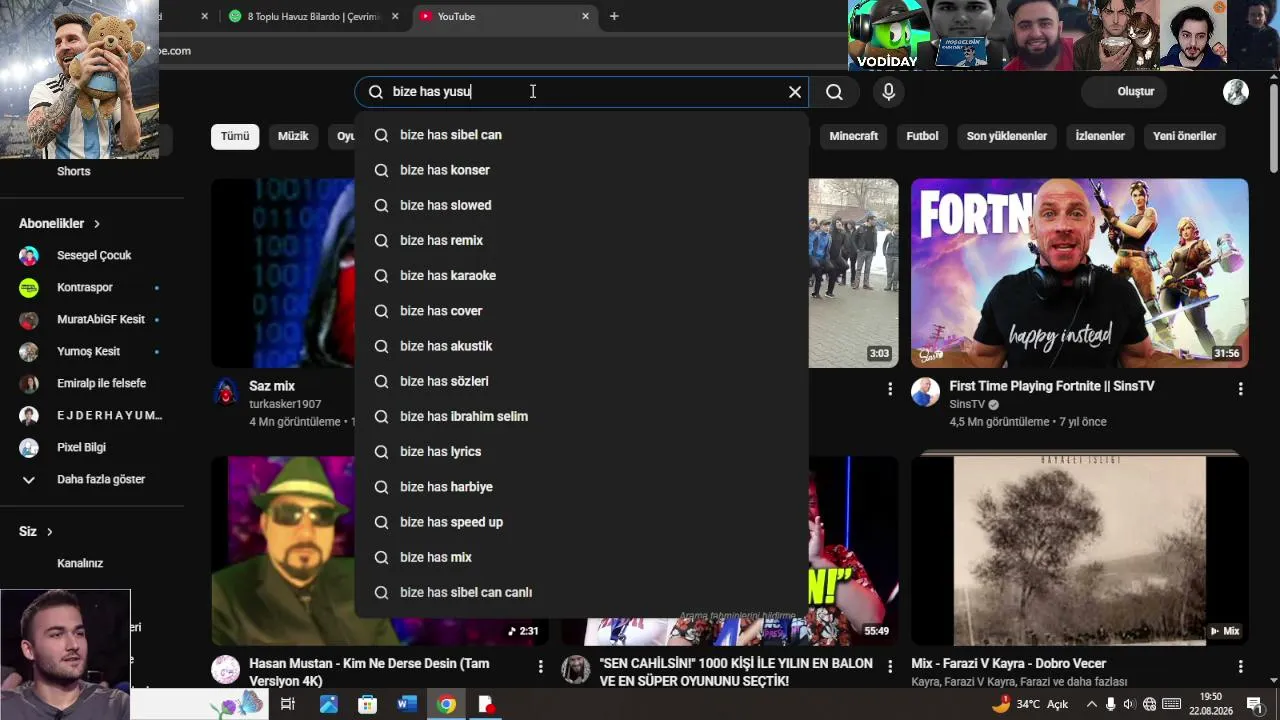Open a new browser tab with the plus button
The image size is (1280, 720).
tap(614, 16)
